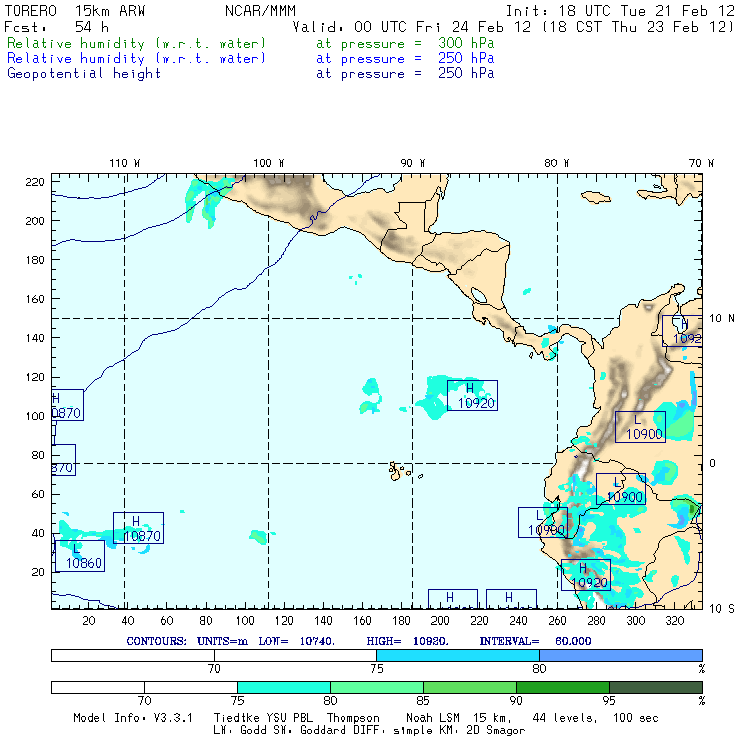This screenshot has width=740, height=740.
Task: Click the 'Fcst: 54 h' forecast label
Action: 56,27
